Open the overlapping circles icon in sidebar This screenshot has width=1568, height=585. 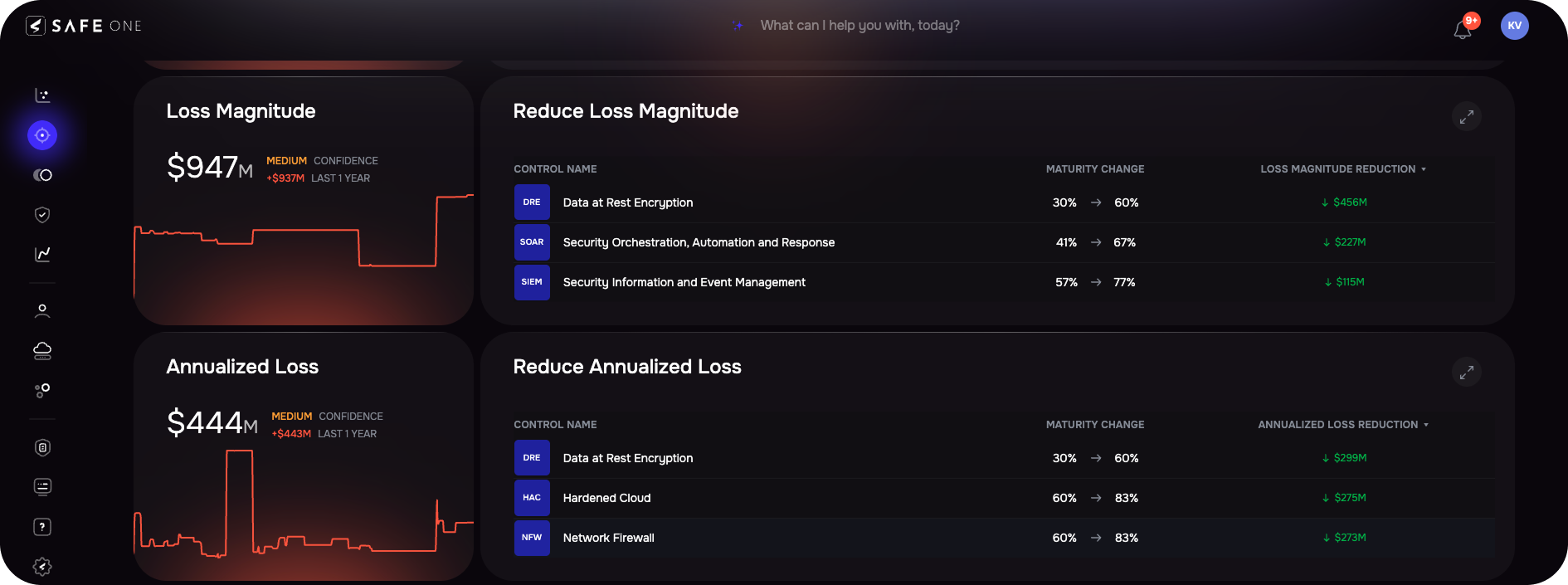[42, 175]
